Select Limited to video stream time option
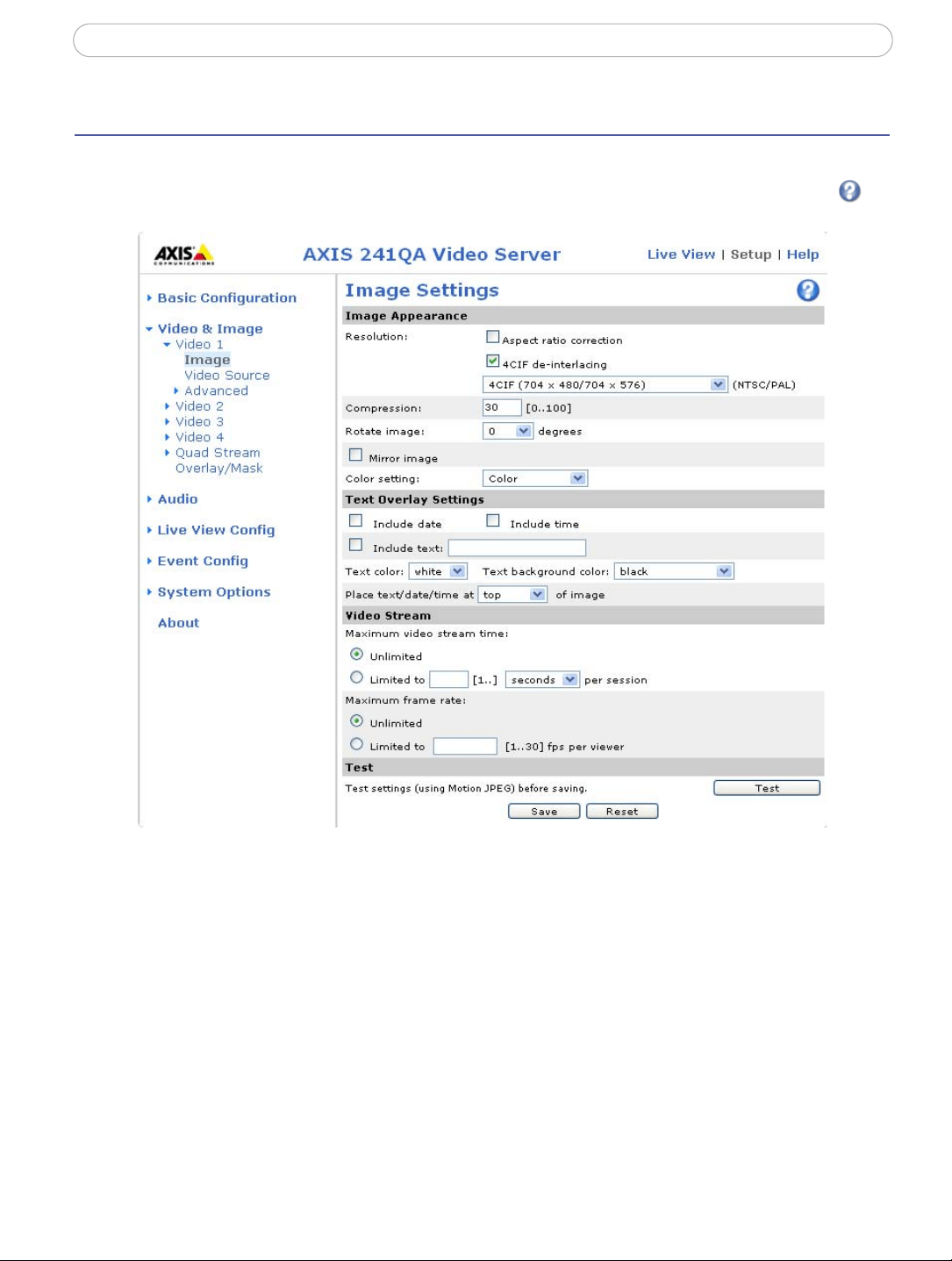 [x=356, y=677]
